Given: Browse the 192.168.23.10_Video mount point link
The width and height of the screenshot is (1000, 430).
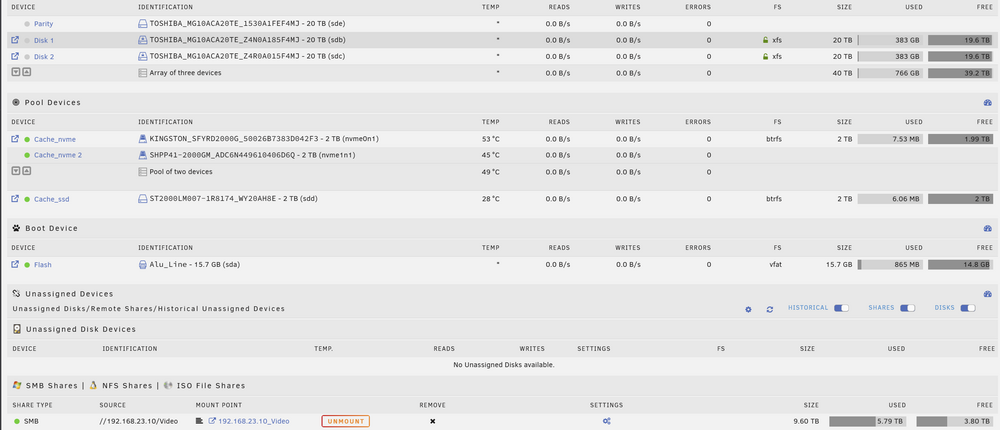Looking at the screenshot, I should click(x=254, y=421).
